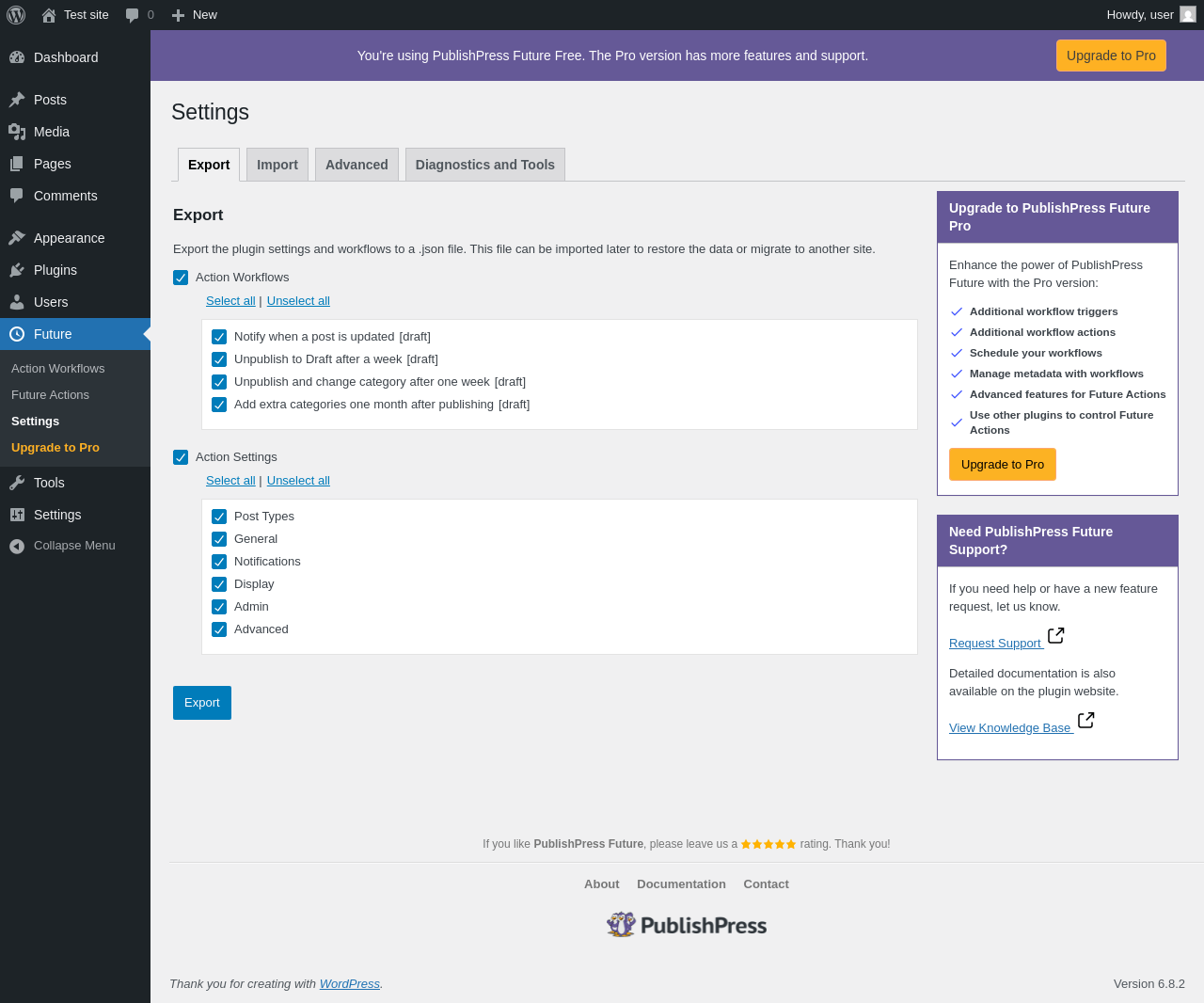Image resolution: width=1204 pixels, height=1003 pixels.
Task: Click external link icon beside Request Support
Action: click(1056, 635)
